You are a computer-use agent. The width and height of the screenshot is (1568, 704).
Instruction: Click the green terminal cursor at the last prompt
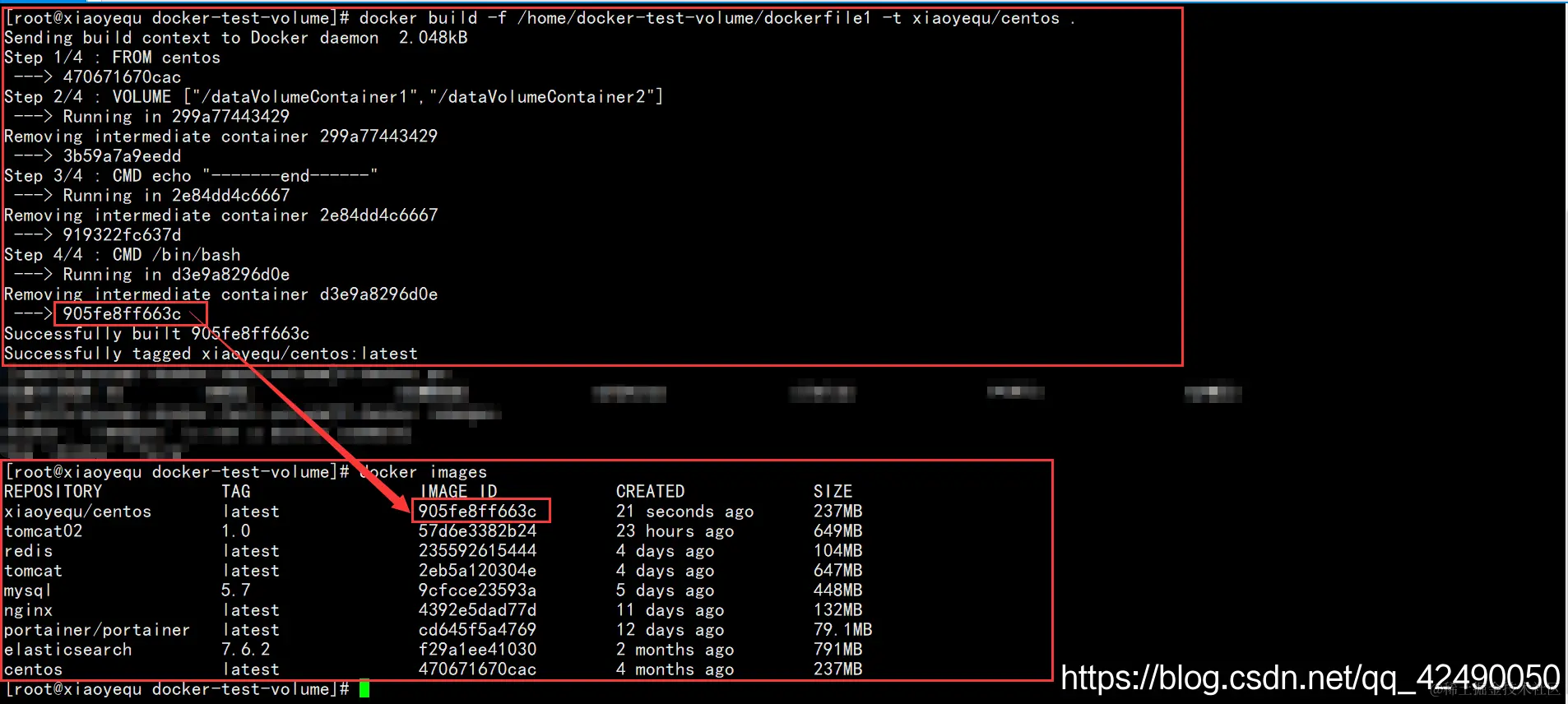click(364, 689)
